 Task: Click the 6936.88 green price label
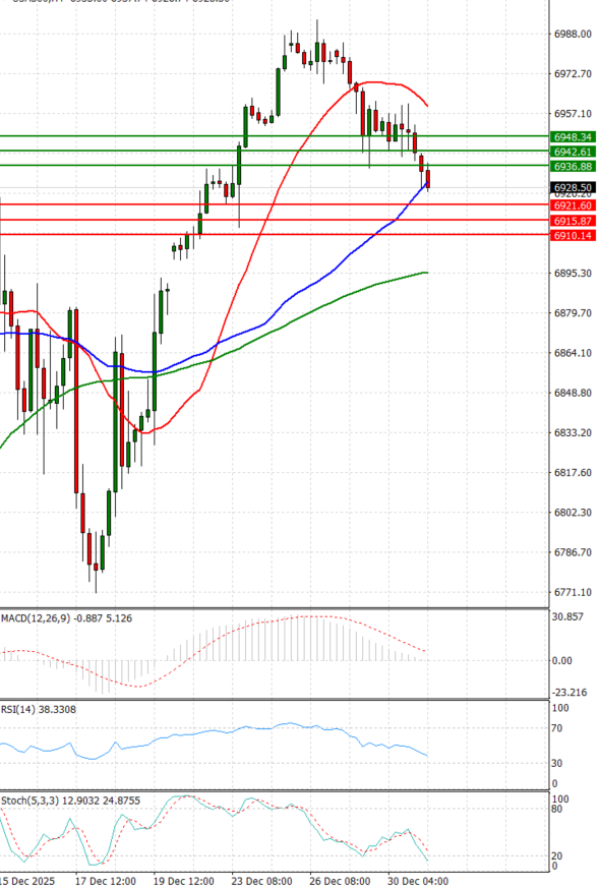pyautogui.click(x=573, y=166)
